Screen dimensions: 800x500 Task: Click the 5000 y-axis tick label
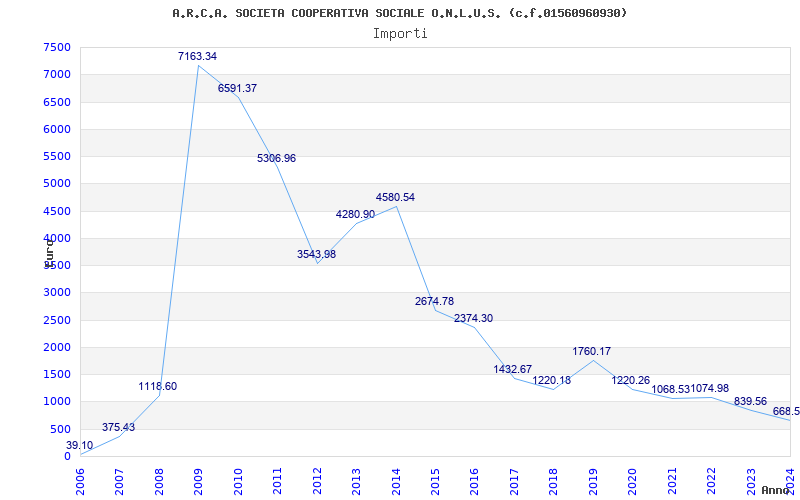57,184
